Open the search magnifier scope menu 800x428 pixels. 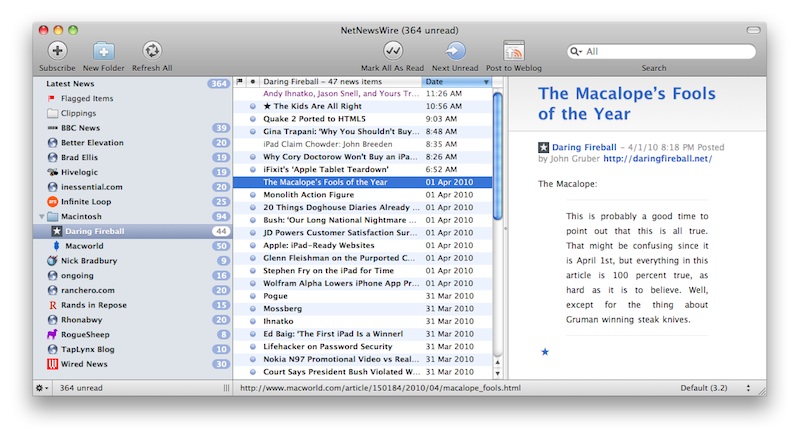tap(576, 52)
